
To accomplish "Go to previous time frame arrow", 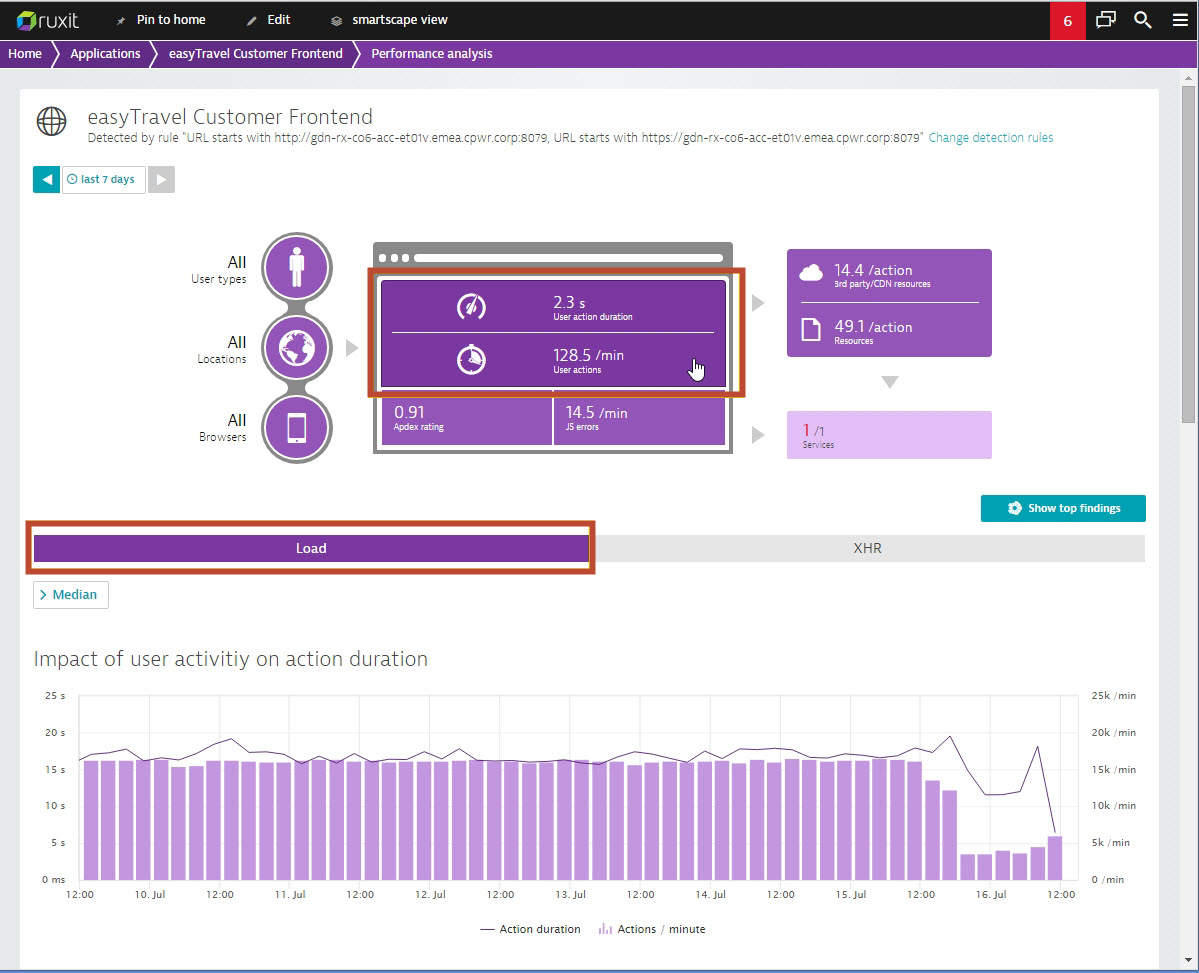I will point(47,179).
